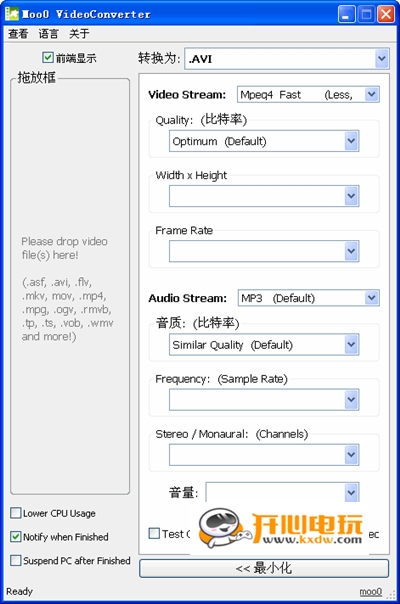Expand the Frequency Sample Rate dropdown

pos(264,399)
